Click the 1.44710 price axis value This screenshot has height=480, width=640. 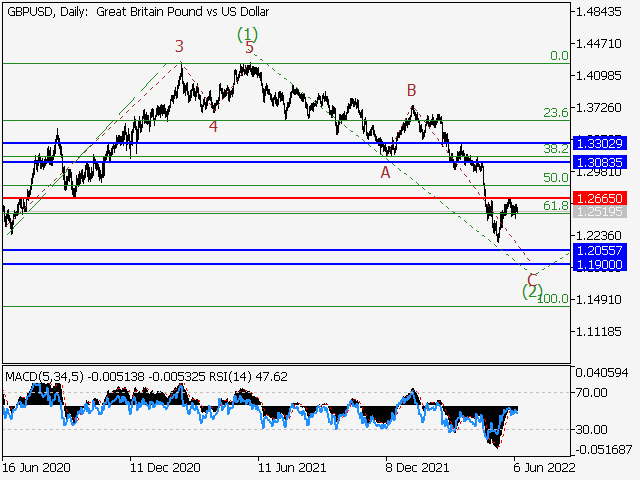(599, 43)
